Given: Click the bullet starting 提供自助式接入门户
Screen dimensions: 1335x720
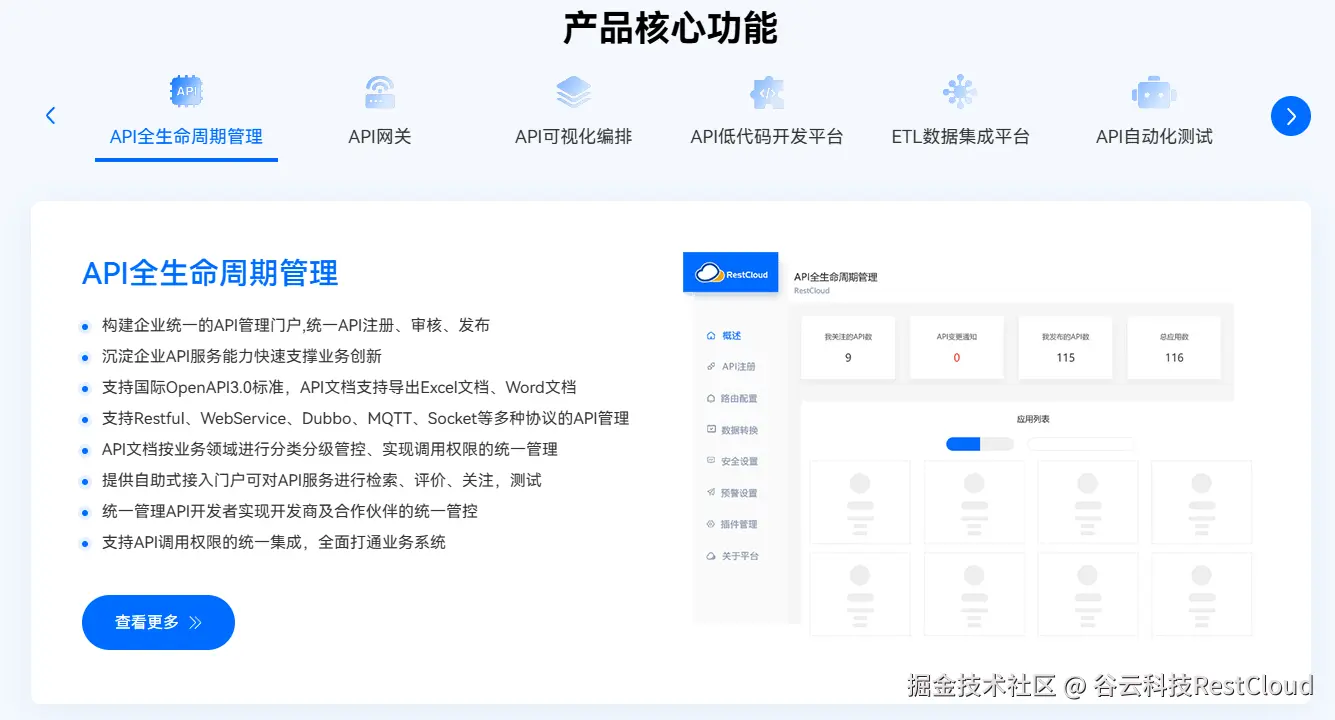Looking at the screenshot, I should point(322,480).
